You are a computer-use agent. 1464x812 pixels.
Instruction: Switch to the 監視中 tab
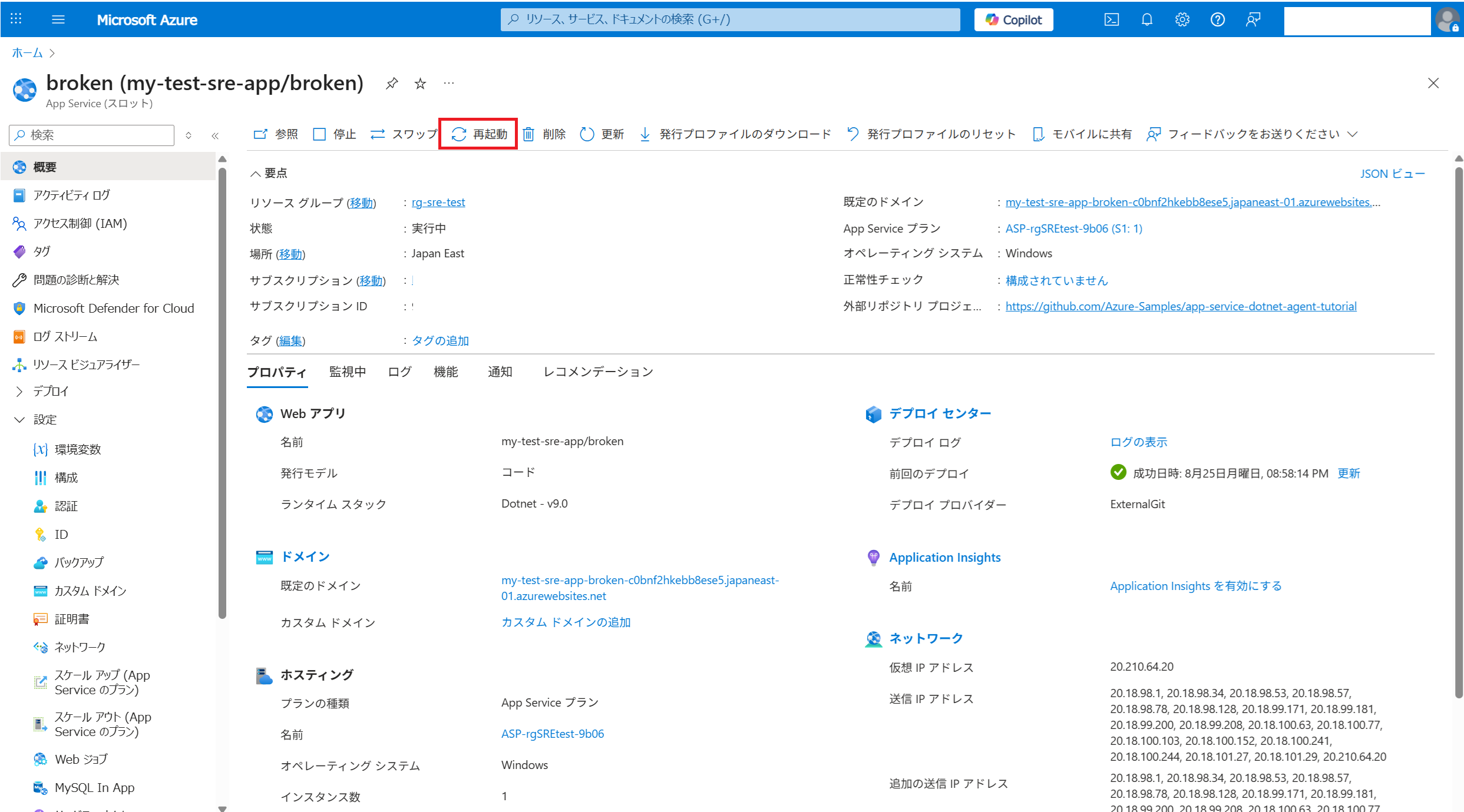tap(347, 372)
